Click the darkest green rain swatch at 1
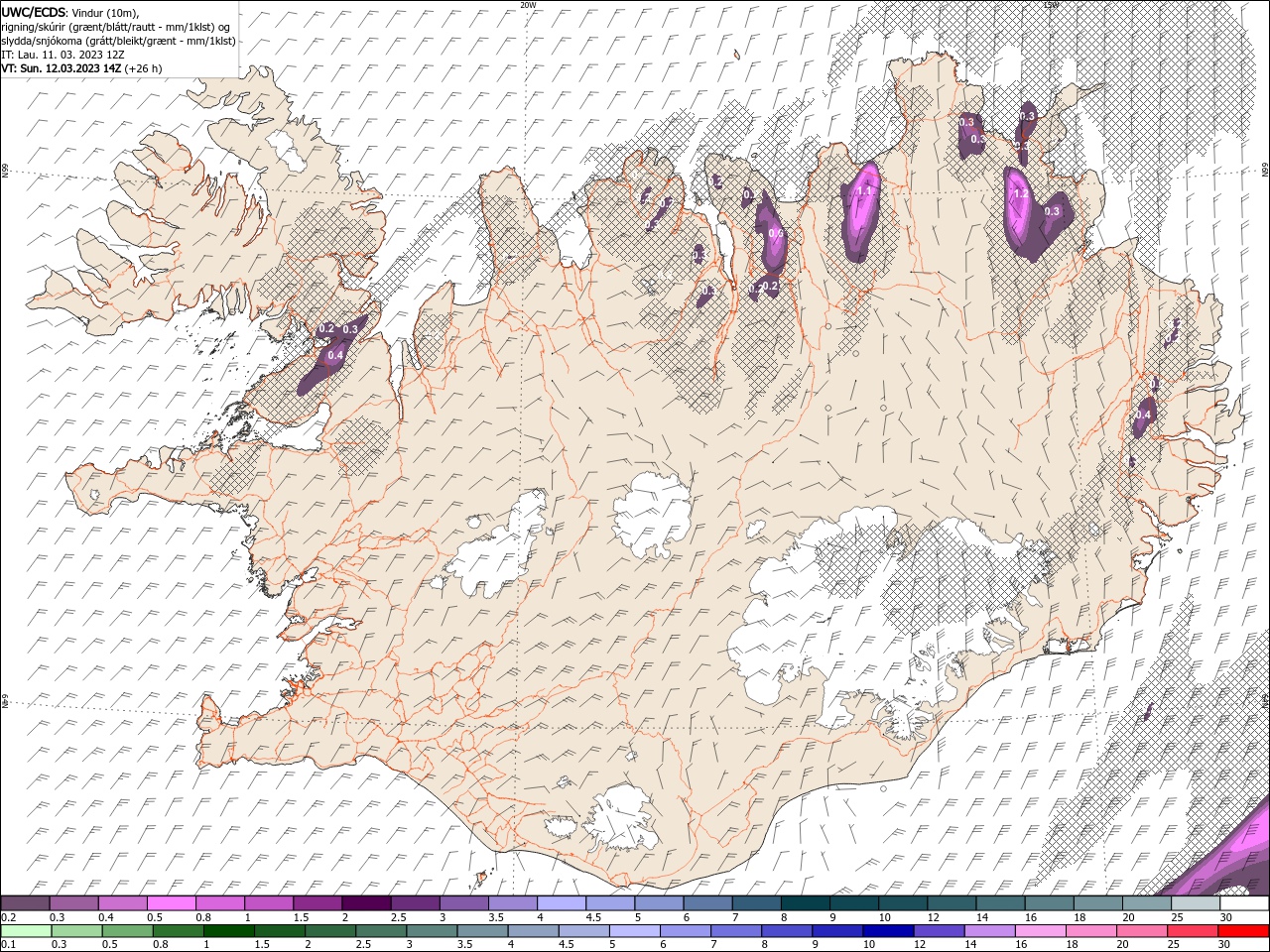Screen dimensions: 1270x952 (228, 931)
